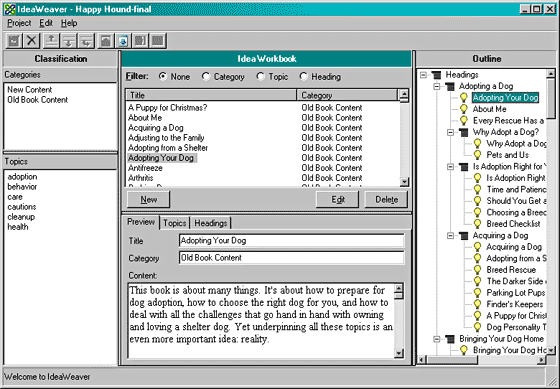560x389 pixels.
Task: Click the New button
Action: coord(149,199)
